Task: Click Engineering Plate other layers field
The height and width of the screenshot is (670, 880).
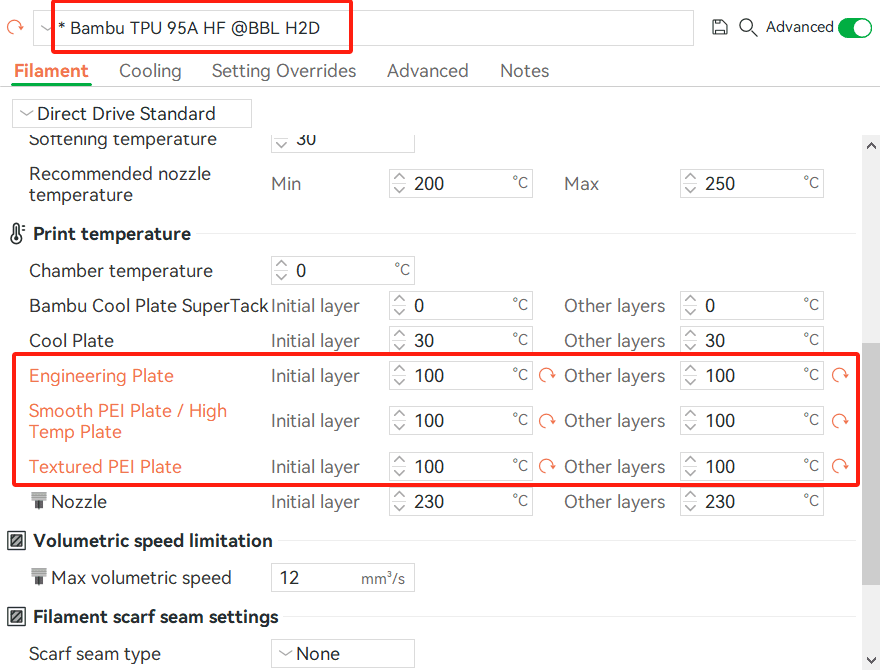Action: click(752, 375)
